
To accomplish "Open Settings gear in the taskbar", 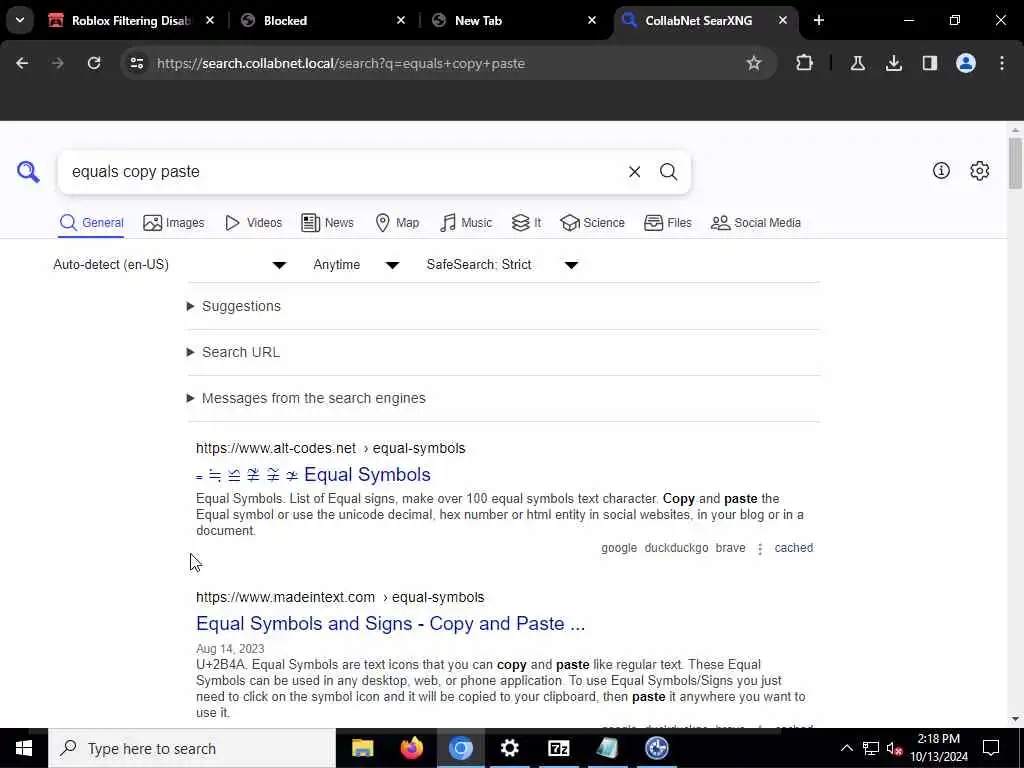I will coord(509,748).
